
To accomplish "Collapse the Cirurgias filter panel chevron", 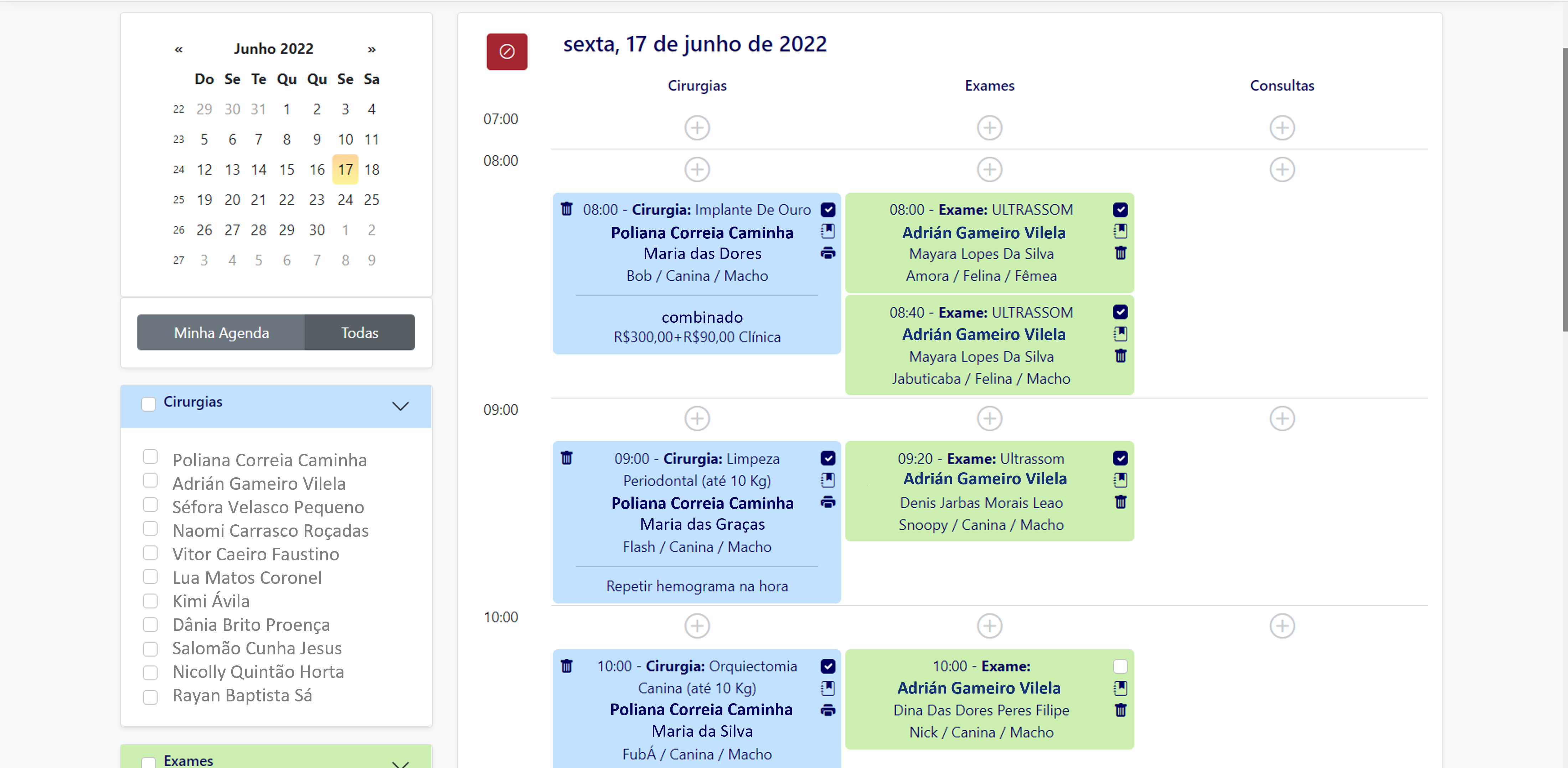I will (400, 406).
